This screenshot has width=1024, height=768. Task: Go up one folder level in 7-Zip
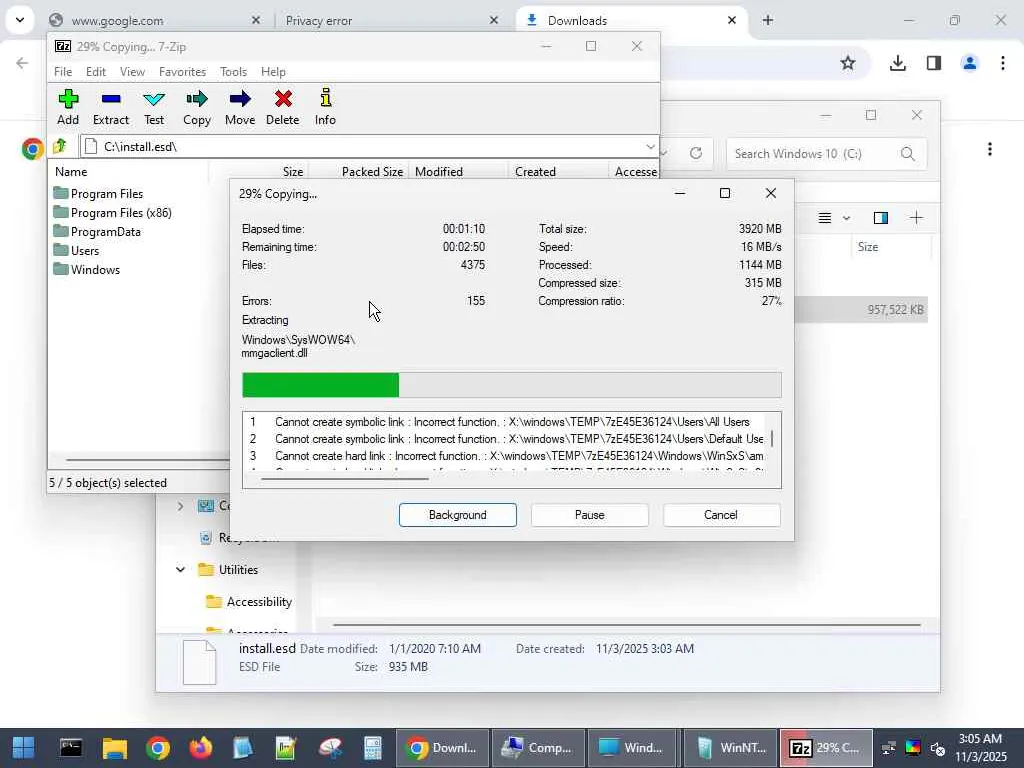point(60,146)
